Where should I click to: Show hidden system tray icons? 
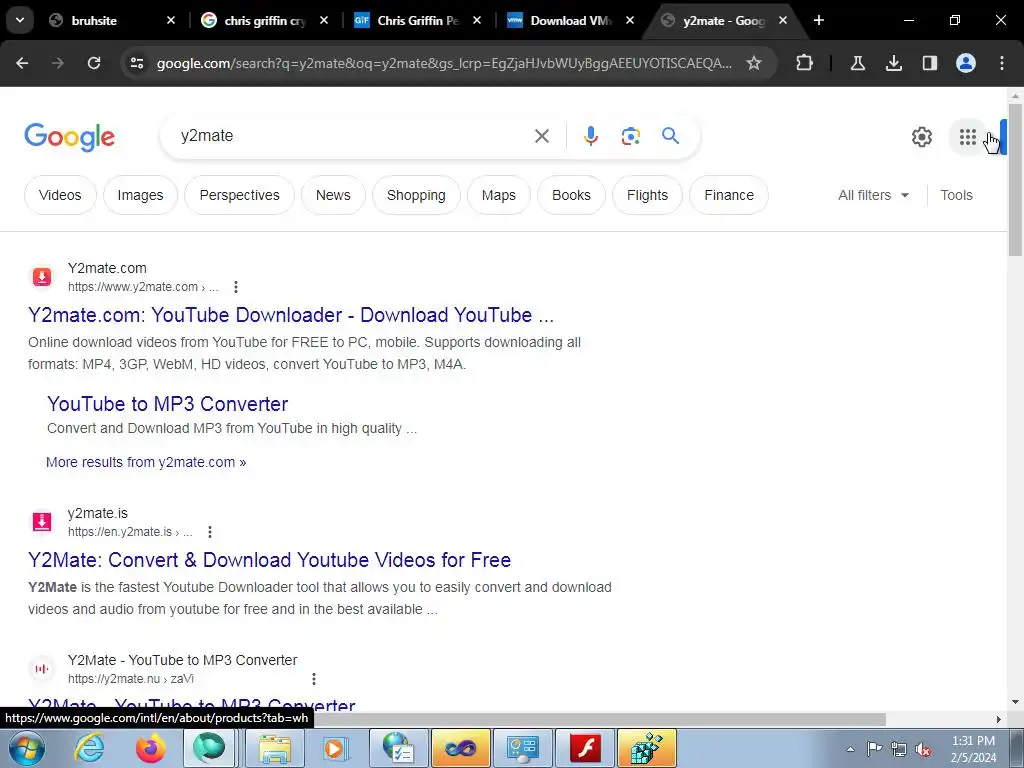pos(850,749)
